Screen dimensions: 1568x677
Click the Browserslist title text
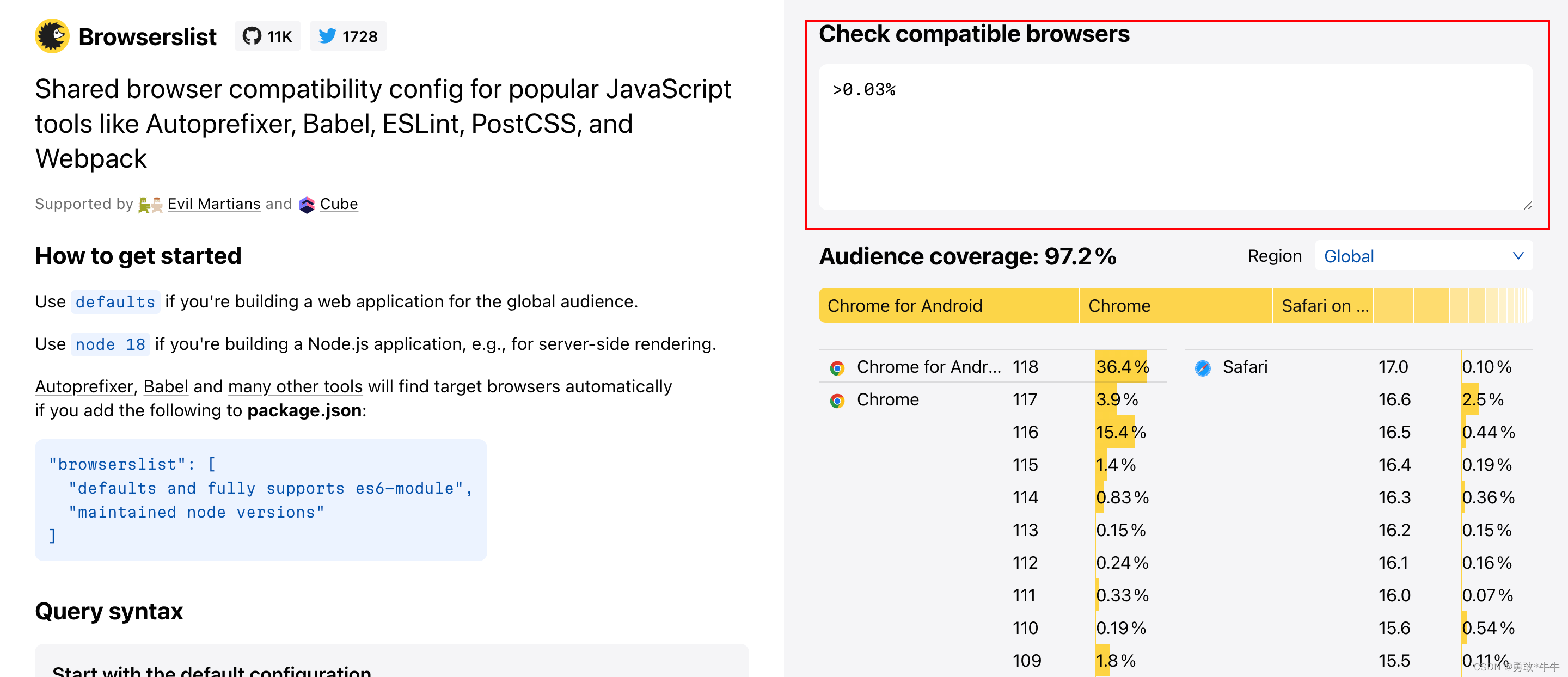pyautogui.click(x=148, y=36)
